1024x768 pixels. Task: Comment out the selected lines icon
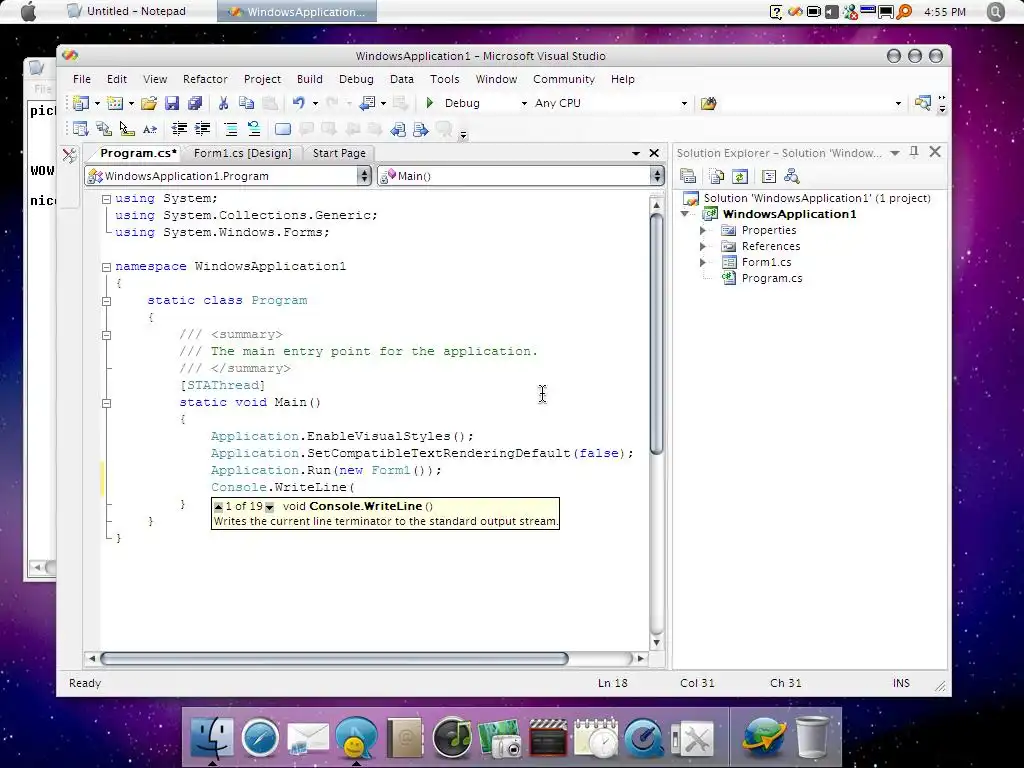pos(231,129)
